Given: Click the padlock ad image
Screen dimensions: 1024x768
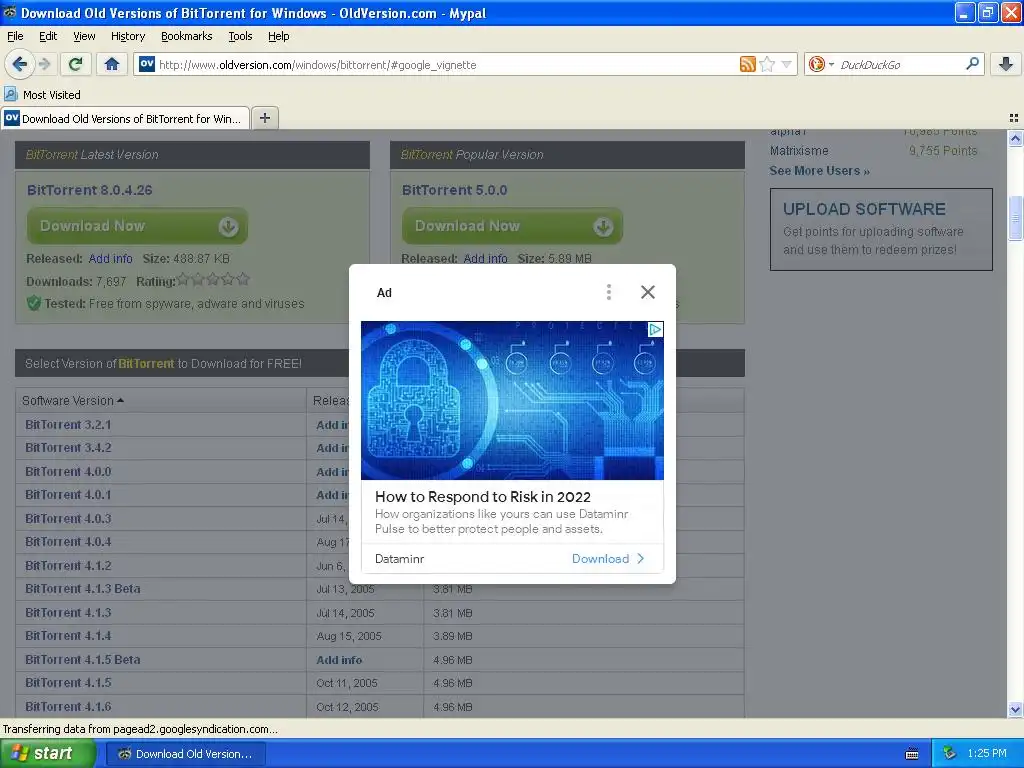Looking at the screenshot, I should (512, 400).
